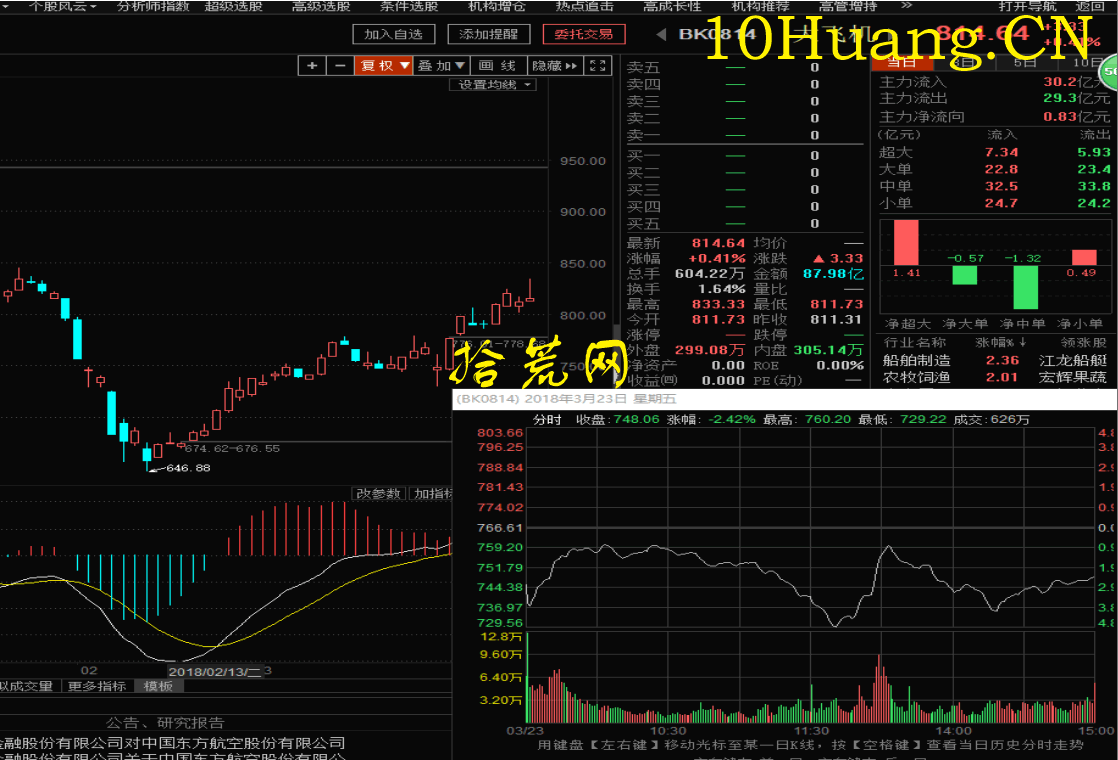1118x760 pixels.
Task: Click 添加提醒 button
Action: click(x=488, y=34)
